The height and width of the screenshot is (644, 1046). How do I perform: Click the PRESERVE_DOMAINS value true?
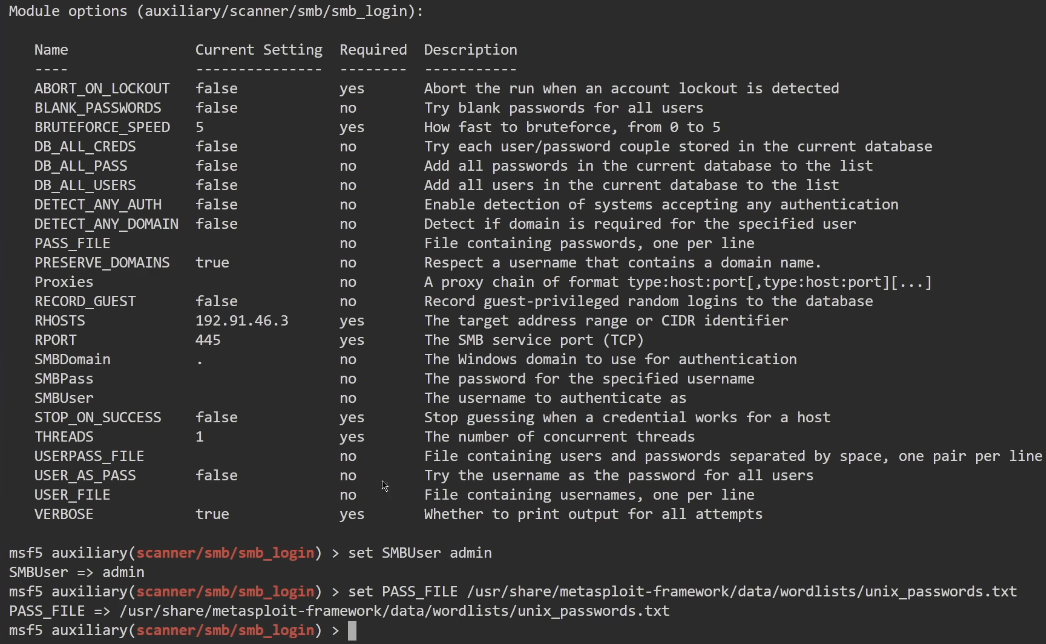coord(212,262)
